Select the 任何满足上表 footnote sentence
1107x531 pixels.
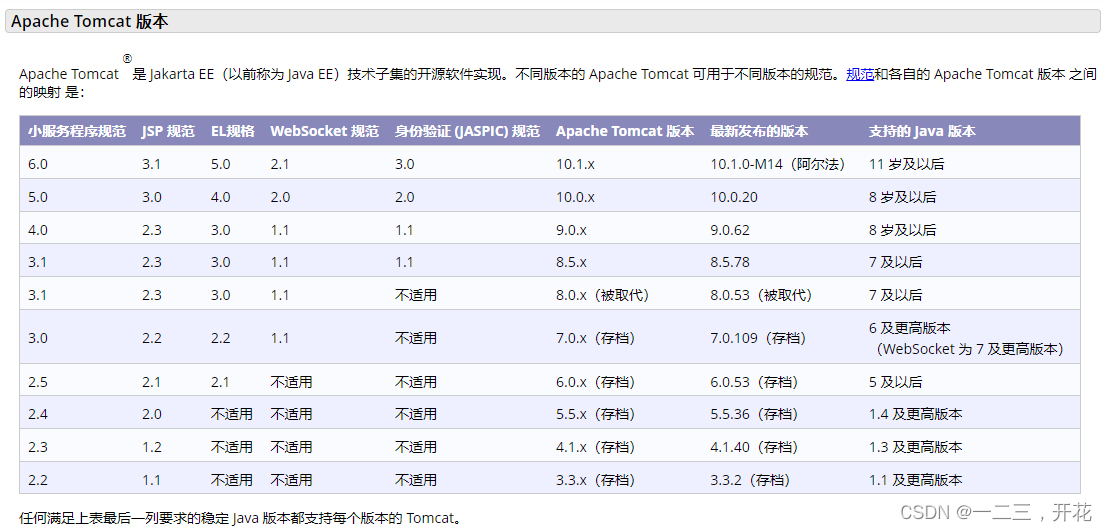point(241,518)
